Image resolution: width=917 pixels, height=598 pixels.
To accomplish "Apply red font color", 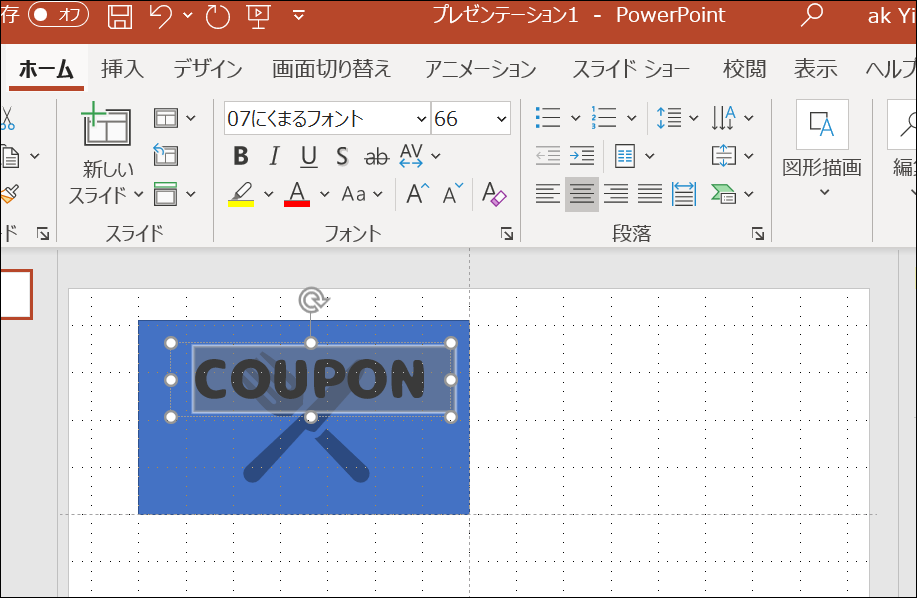I will tap(297, 194).
